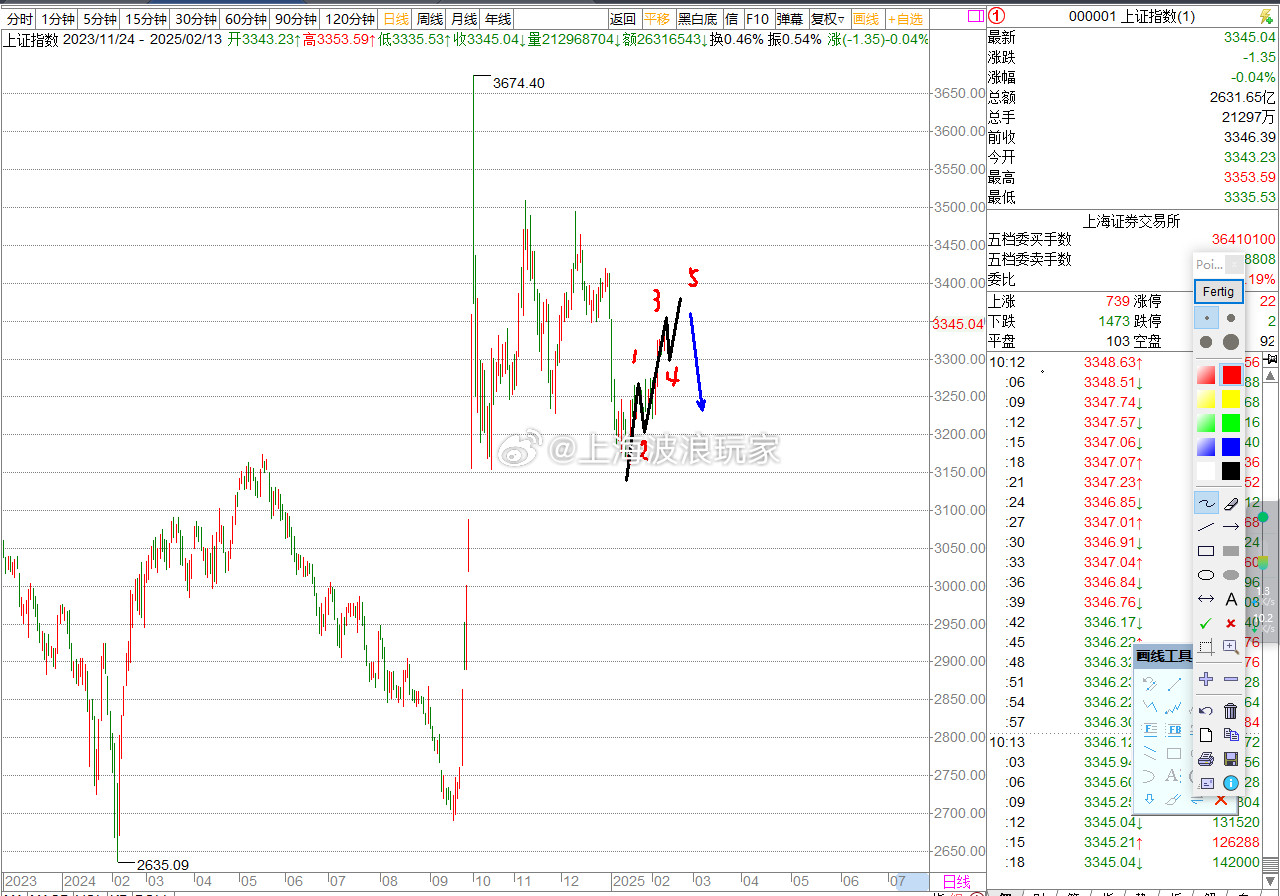Select the green checkmark stamp
The image size is (1280, 896).
[1206, 623]
